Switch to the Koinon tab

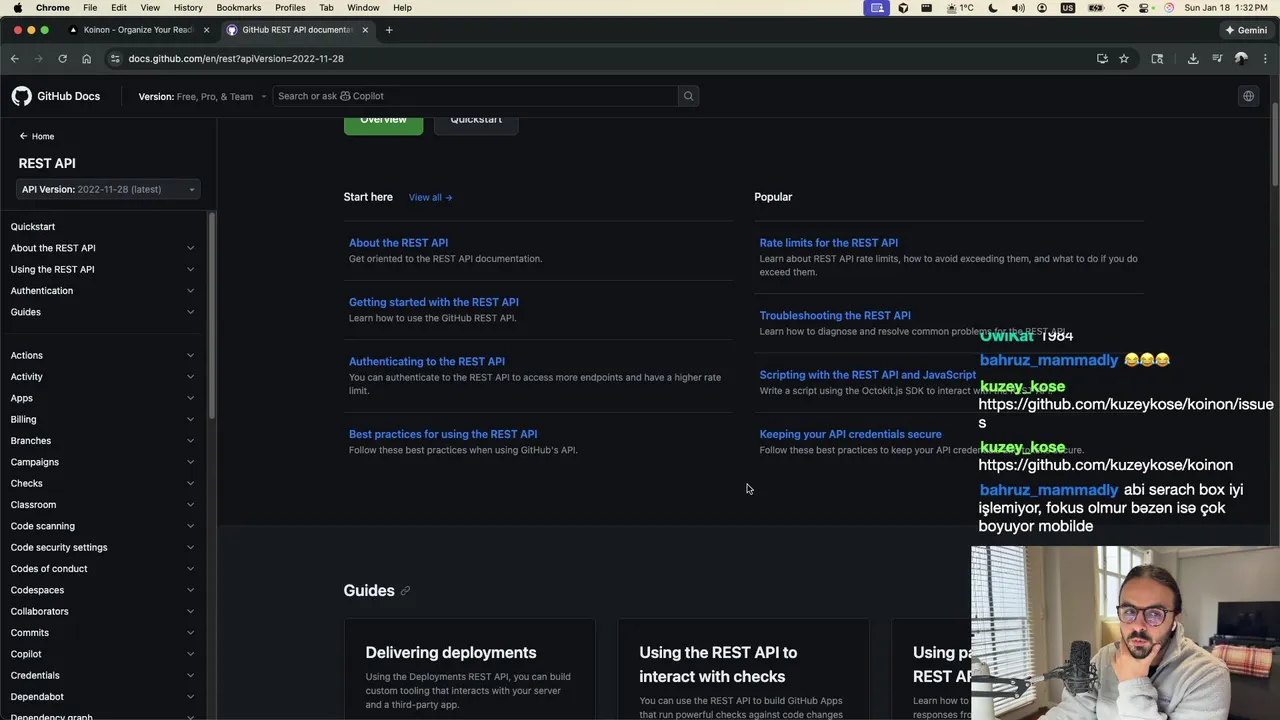(138, 30)
